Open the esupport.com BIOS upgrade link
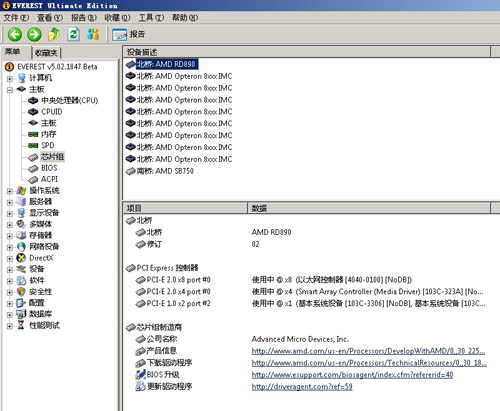Screen dimensions: 500x411 (352, 375)
